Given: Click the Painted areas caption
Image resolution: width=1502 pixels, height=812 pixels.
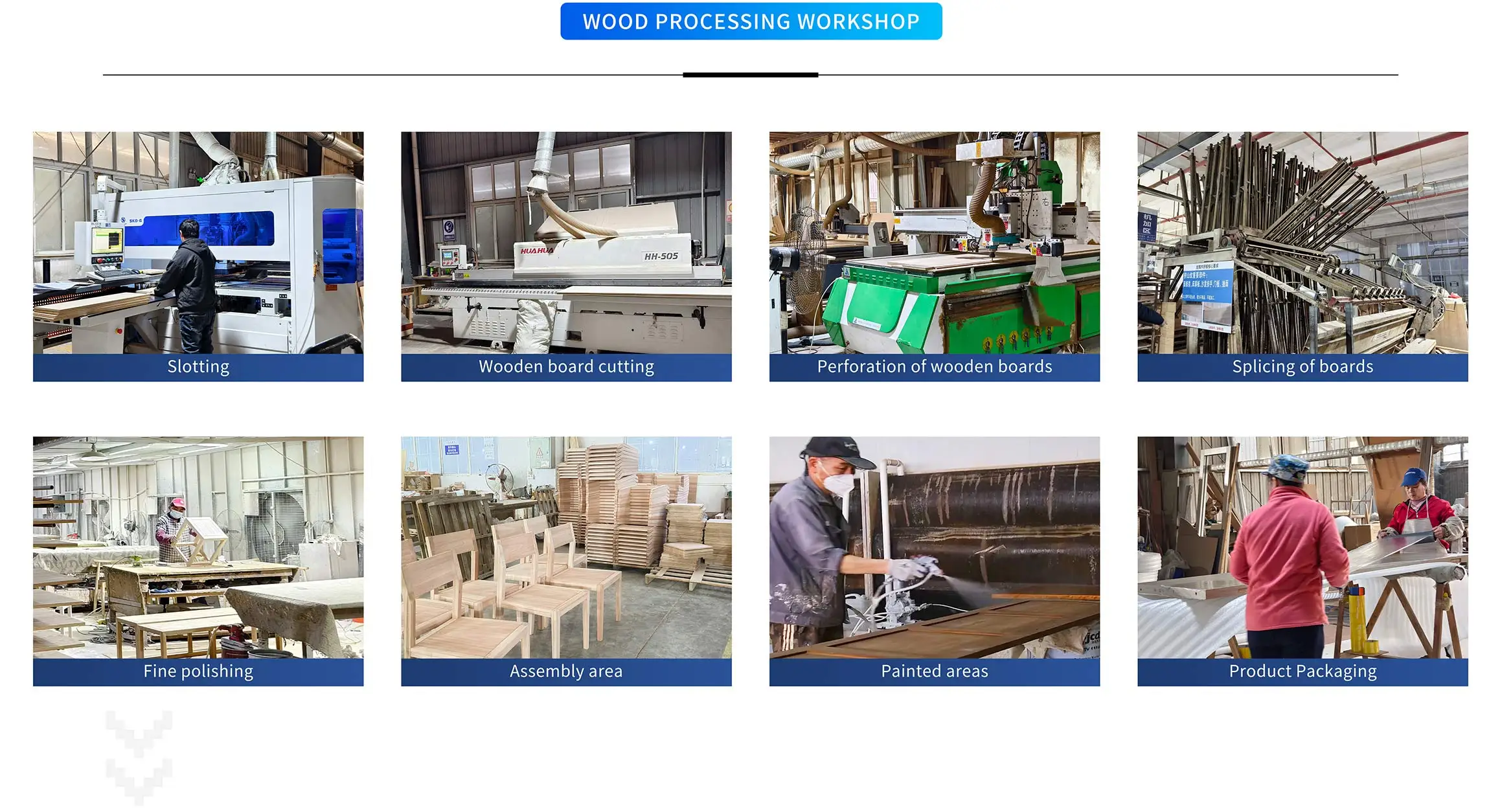Looking at the screenshot, I should (935, 672).
